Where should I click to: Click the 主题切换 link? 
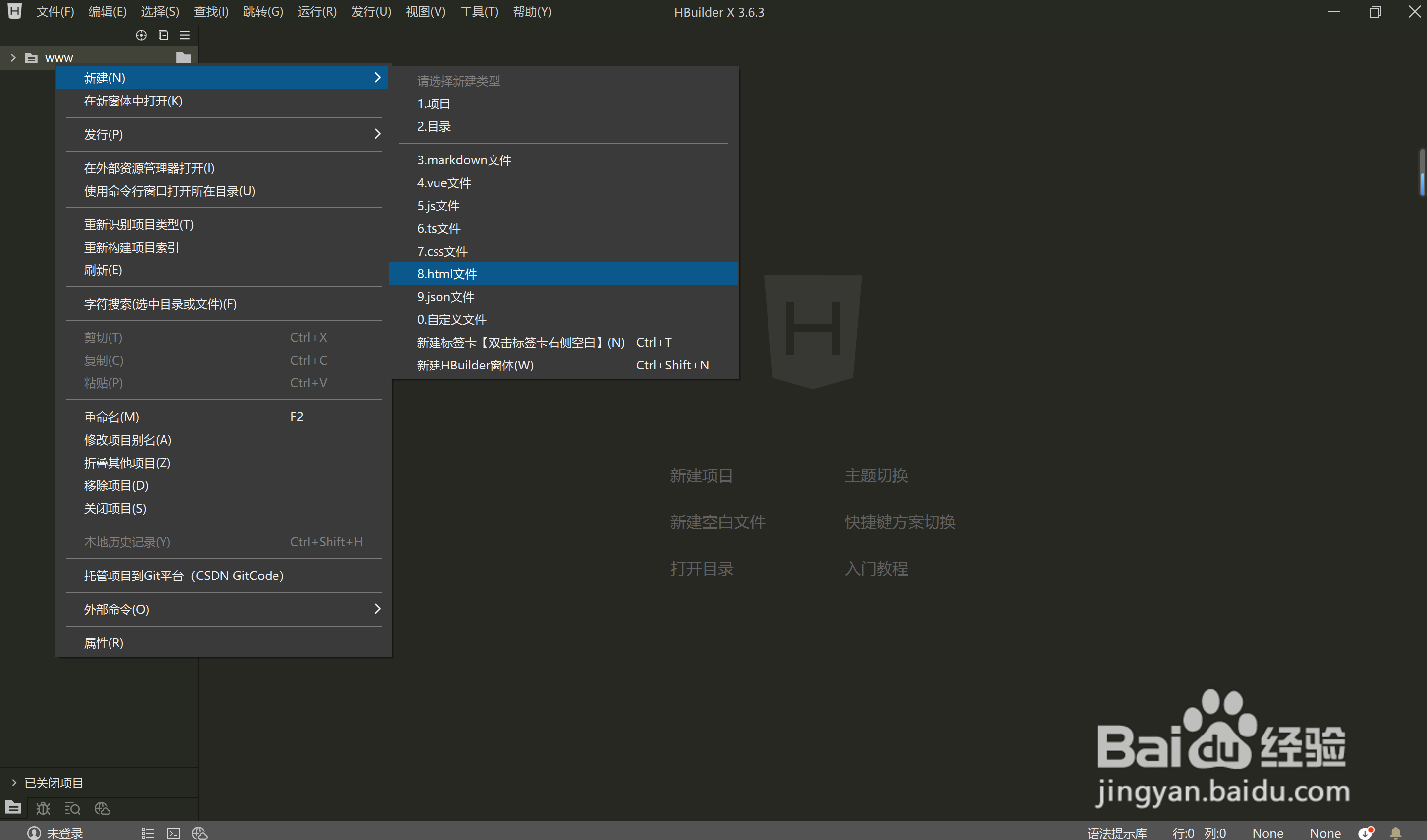[x=876, y=475]
